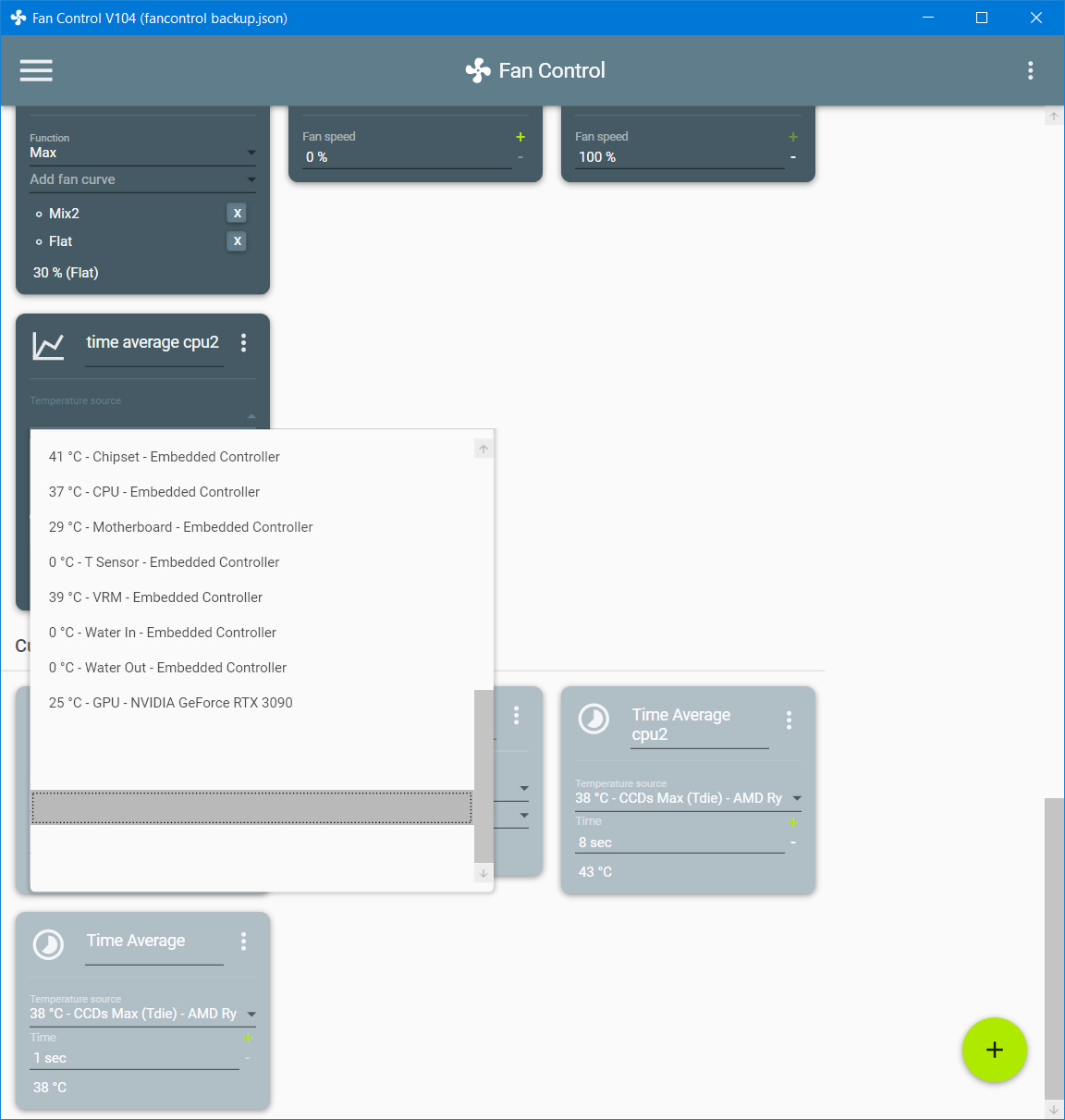The width and height of the screenshot is (1065, 1120).
Task: Open the top-right overflow menu
Action: (1030, 70)
